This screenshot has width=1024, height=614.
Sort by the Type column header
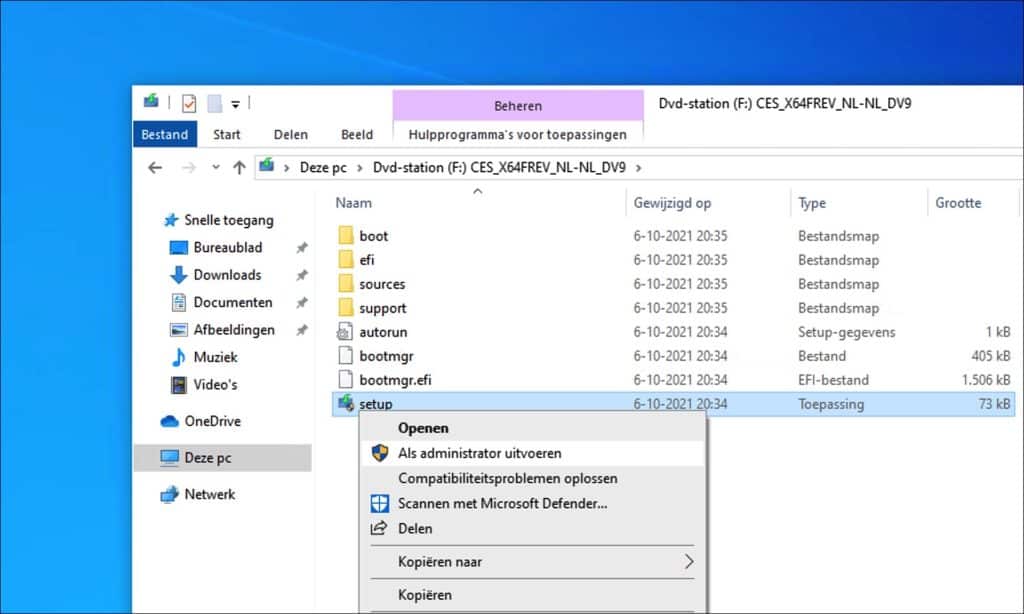(x=812, y=203)
